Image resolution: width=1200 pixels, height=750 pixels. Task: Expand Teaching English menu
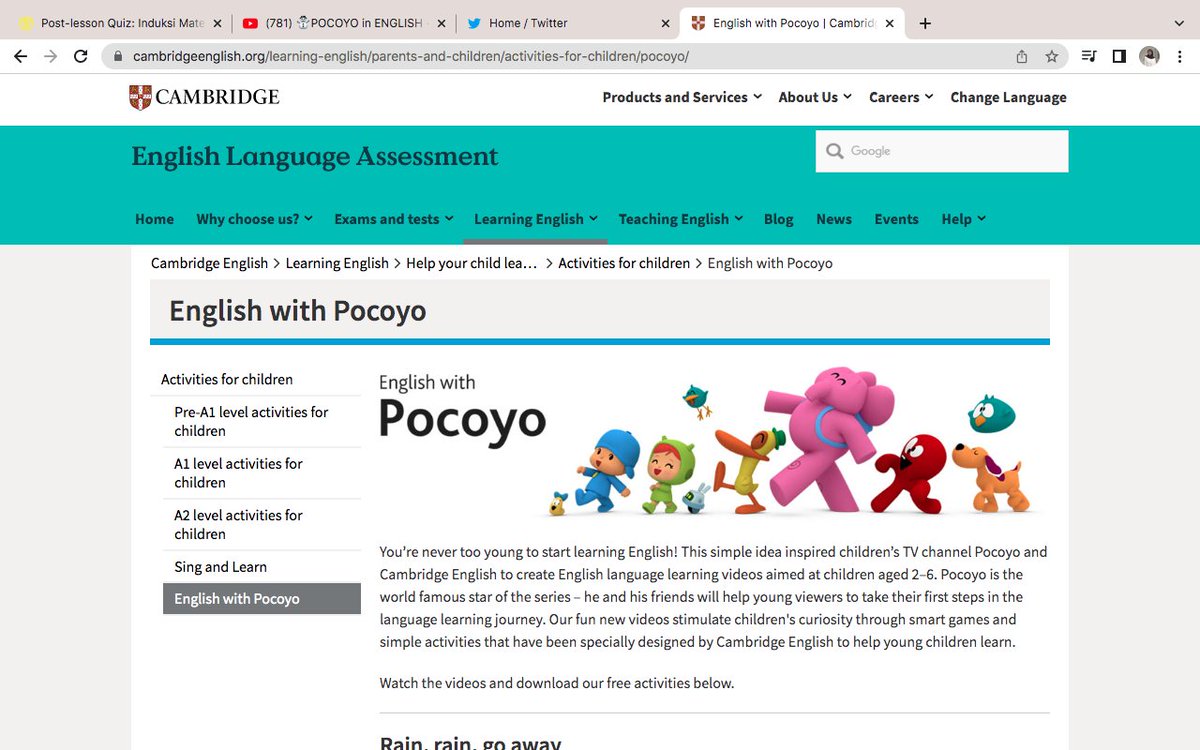click(681, 219)
